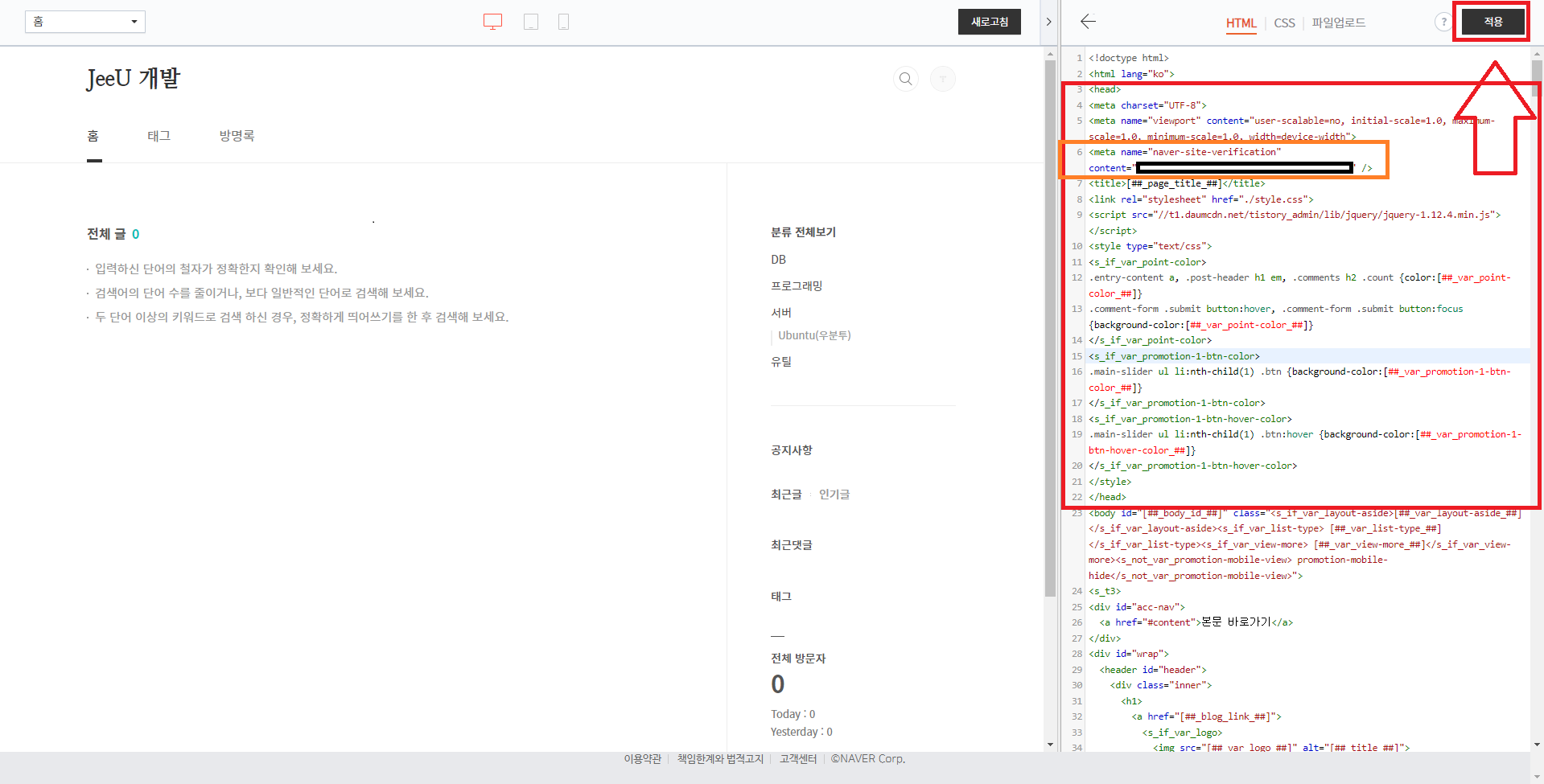Screen dimensions: 1544x784
Task: Click the 본문 바로가기 anchor code line
Action: pos(1196,622)
